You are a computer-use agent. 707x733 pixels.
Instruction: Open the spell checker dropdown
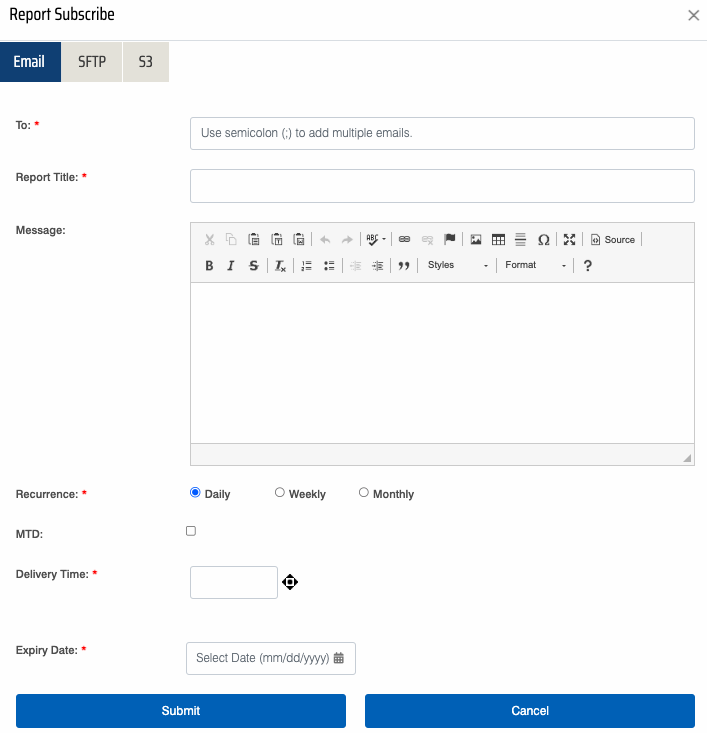tap(376, 240)
